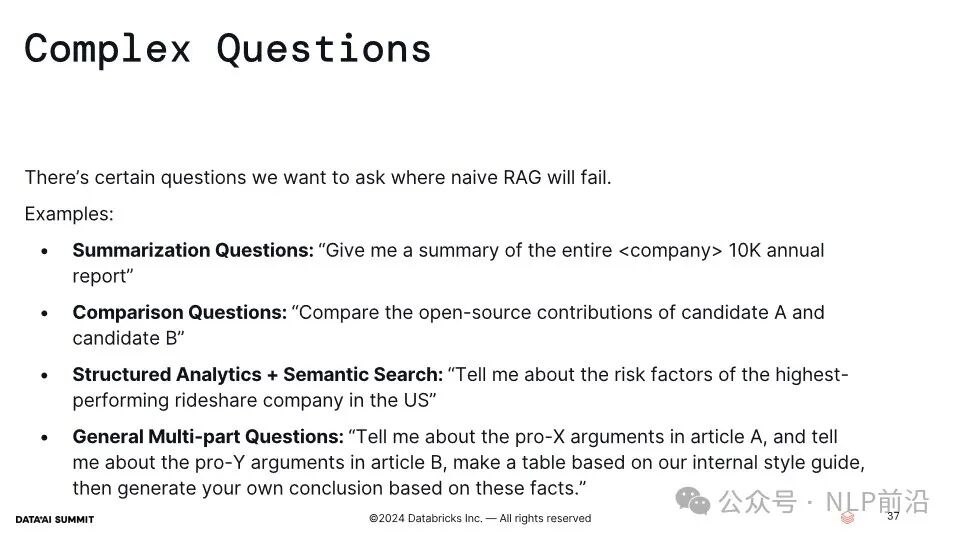This screenshot has width=960, height=540.
Task: Click the bullet before Comparison Questions
Action: (x=44, y=313)
